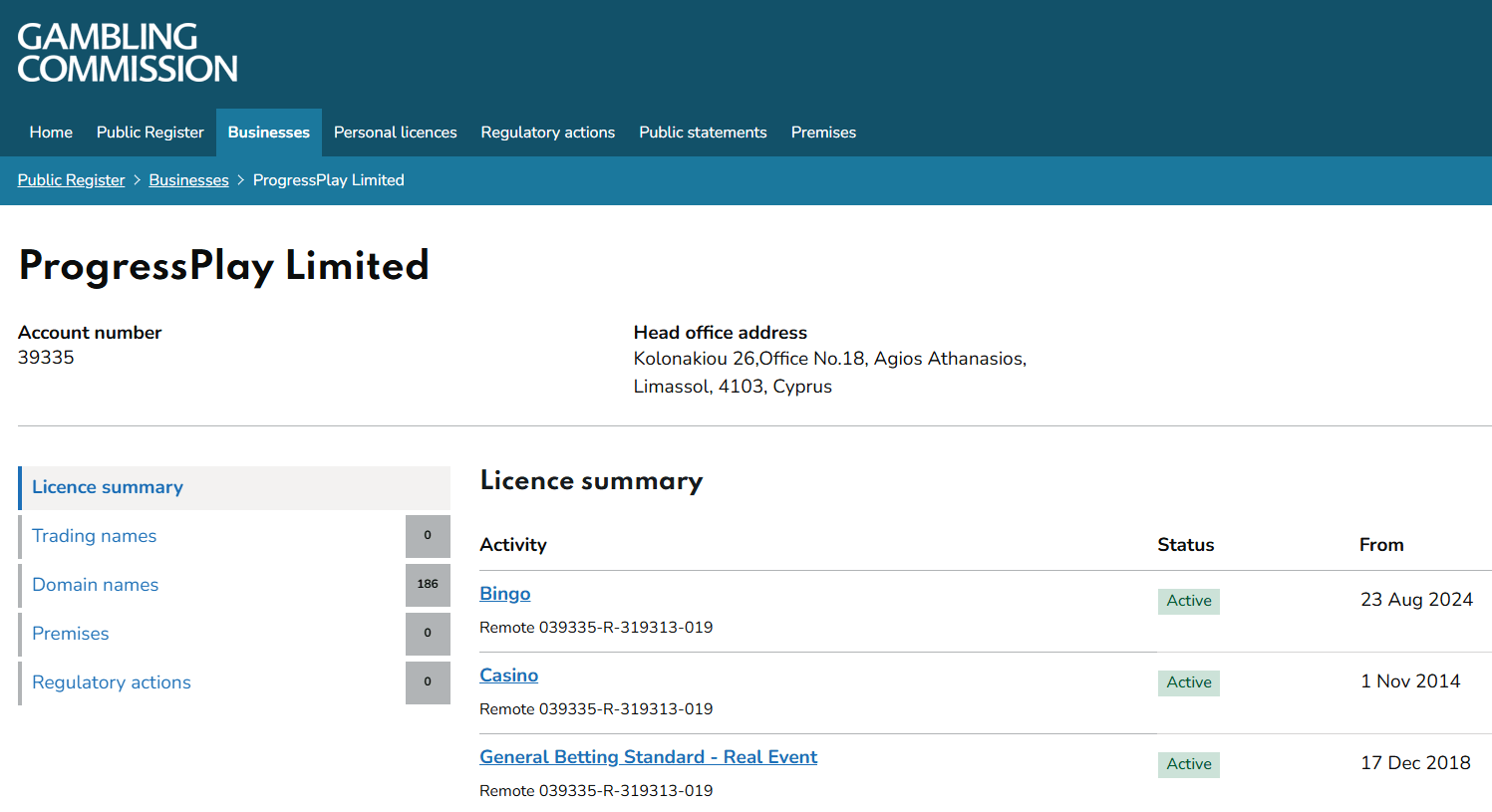This screenshot has width=1492, height=812.
Task: Click the account number 39335
Action: (46, 358)
